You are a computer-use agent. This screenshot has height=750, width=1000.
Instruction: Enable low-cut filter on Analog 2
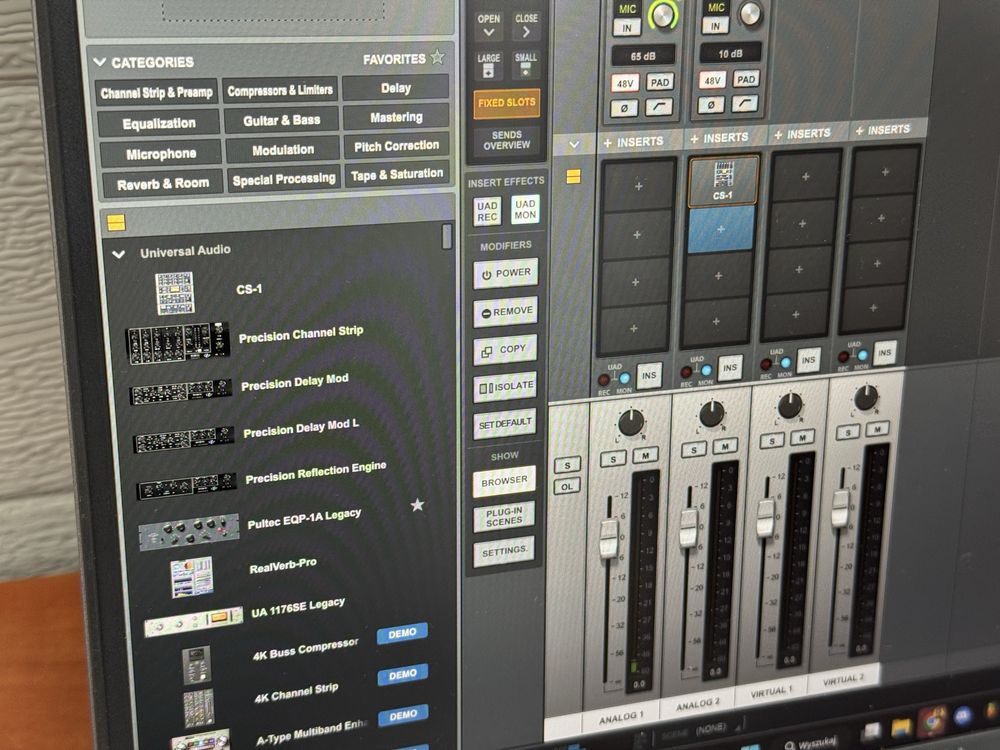[745, 103]
